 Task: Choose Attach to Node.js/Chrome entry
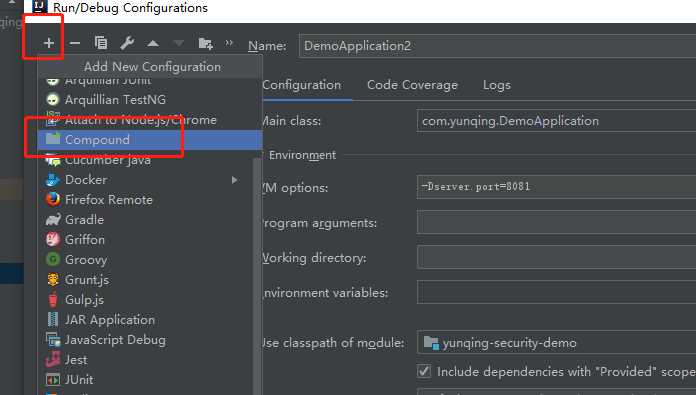pyautogui.click(x=150, y=119)
